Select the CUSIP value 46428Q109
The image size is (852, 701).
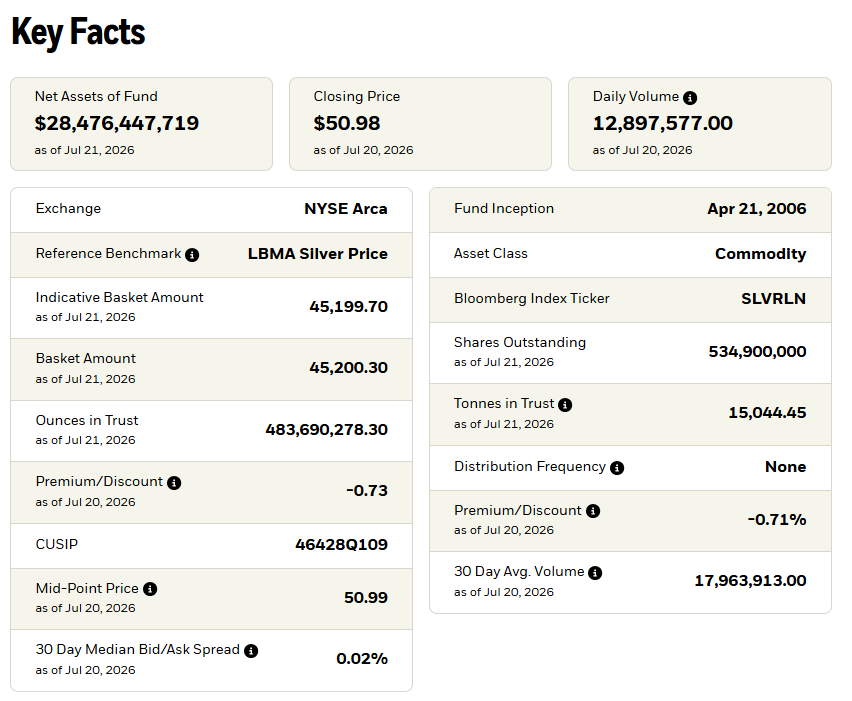pos(341,545)
